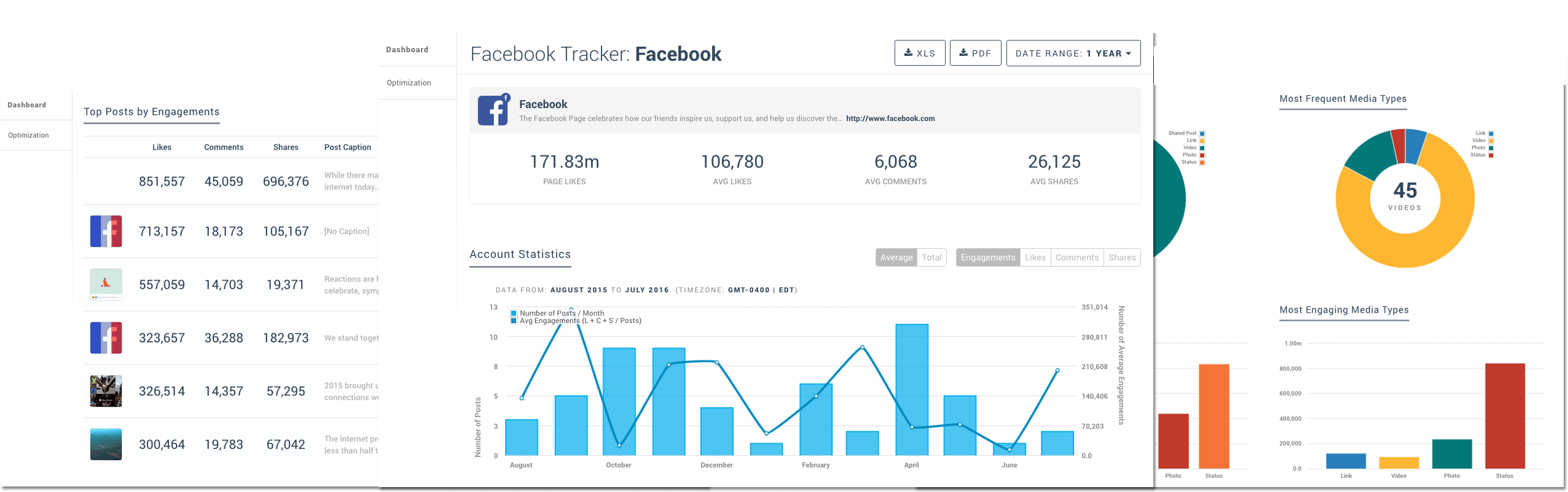The image size is (1568, 492).
Task: Download the XLS export
Action: point(919,53)
